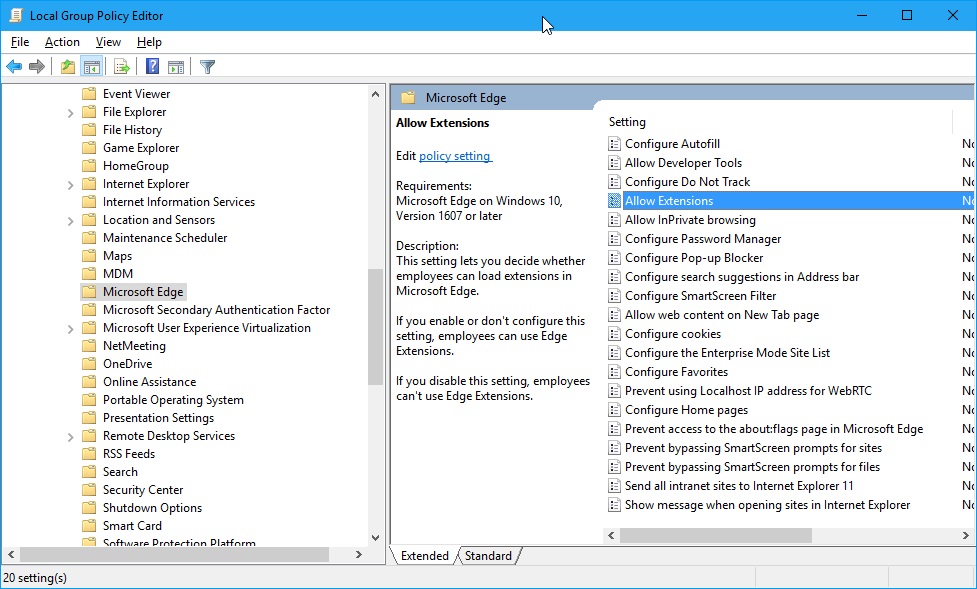Select Maintenance Scheduler in the tree
Viewport: 977px width, 589px height.
tap(165, 238)
